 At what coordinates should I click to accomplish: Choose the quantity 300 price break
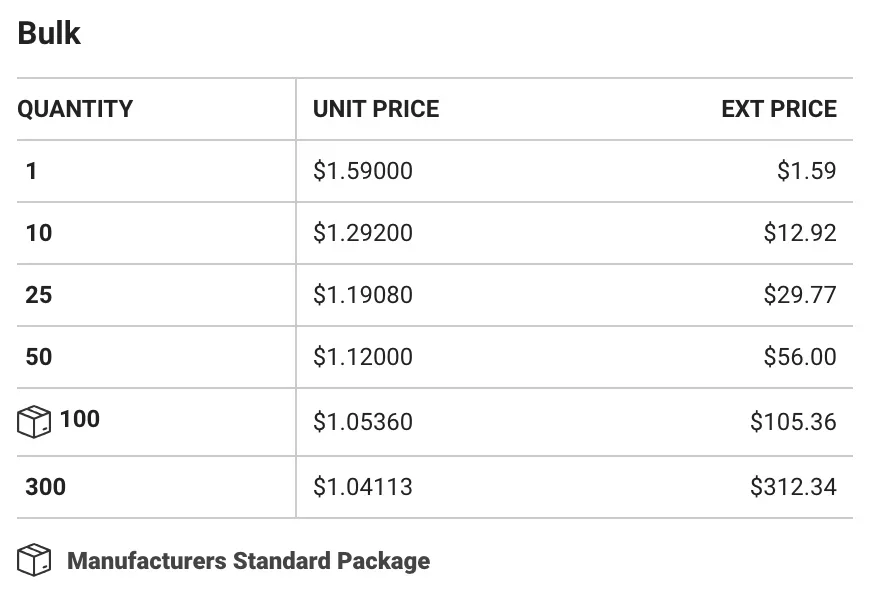(x=434, y=488)
